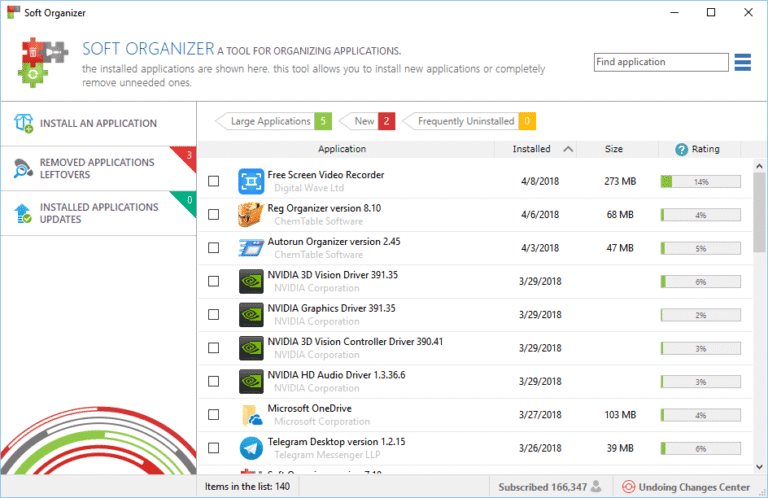
Task: Click the 4/3/2018 install date
Action: [540, 248]
